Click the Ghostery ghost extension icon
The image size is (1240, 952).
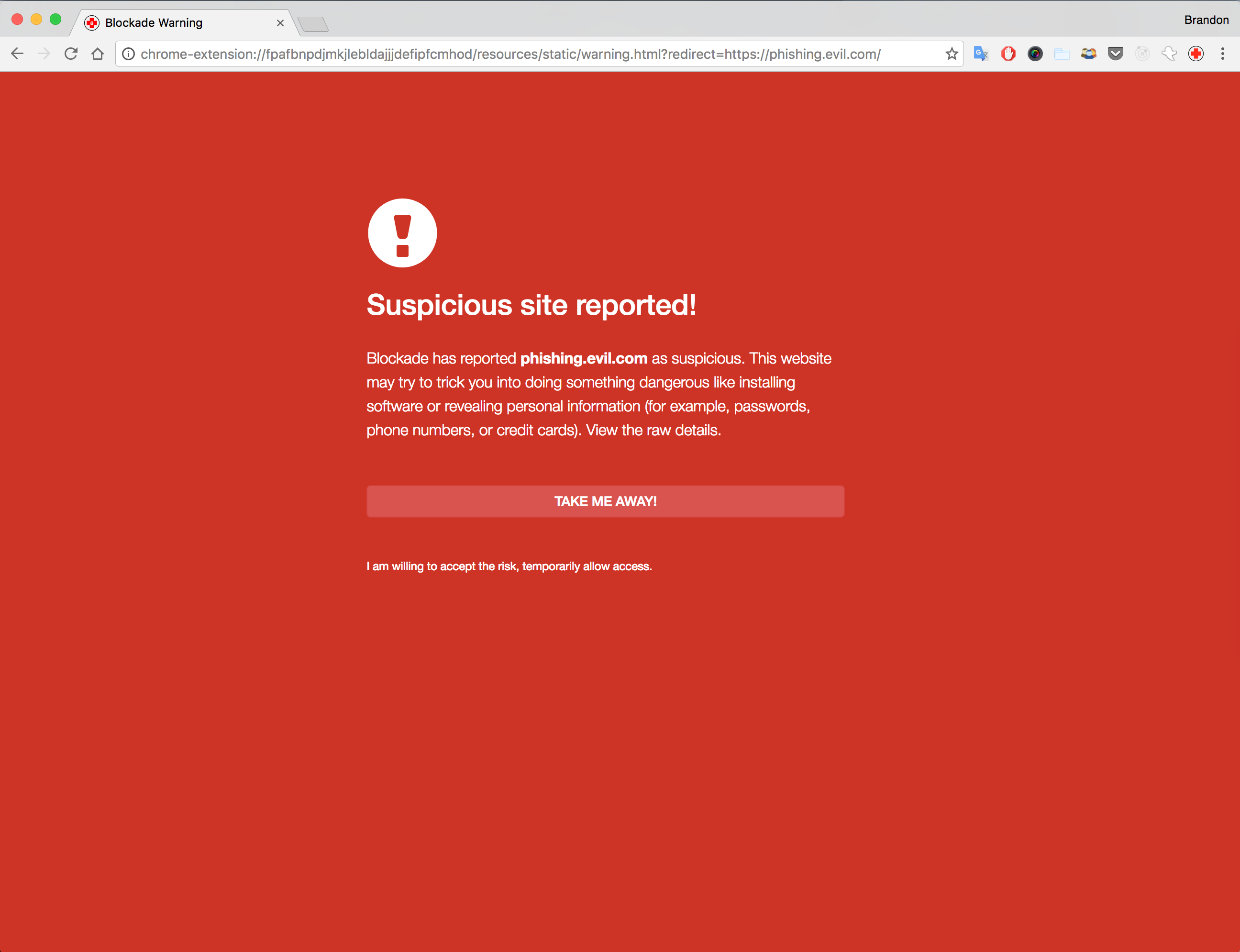[1169, 54]
